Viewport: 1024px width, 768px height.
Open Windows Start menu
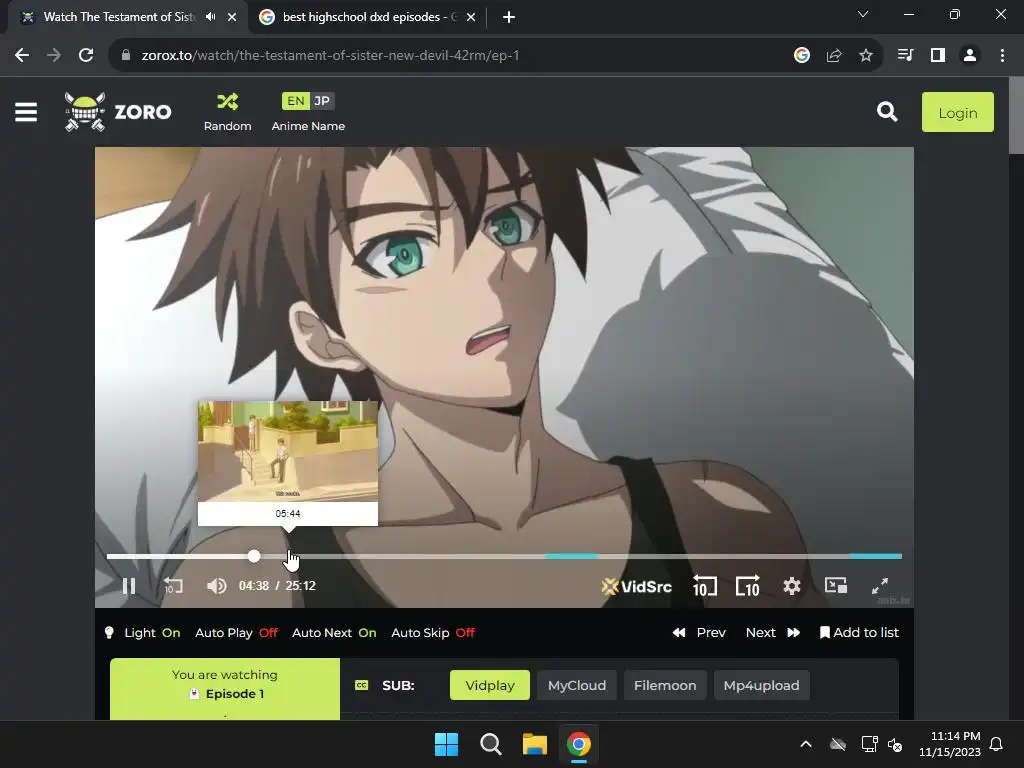point(447,744)
